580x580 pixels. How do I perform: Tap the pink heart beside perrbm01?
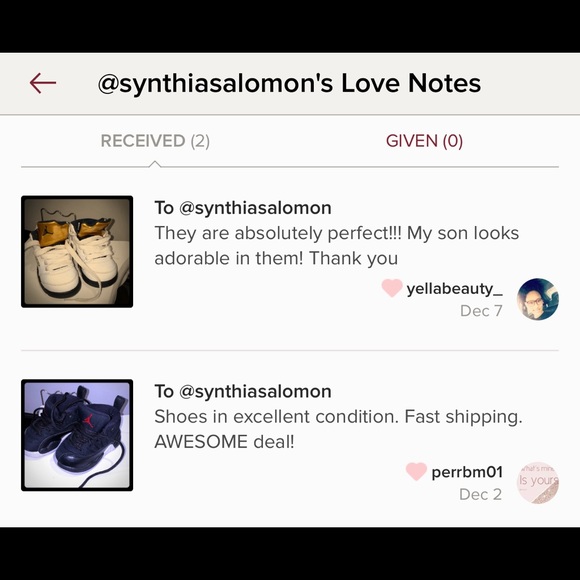coord(416,471)
